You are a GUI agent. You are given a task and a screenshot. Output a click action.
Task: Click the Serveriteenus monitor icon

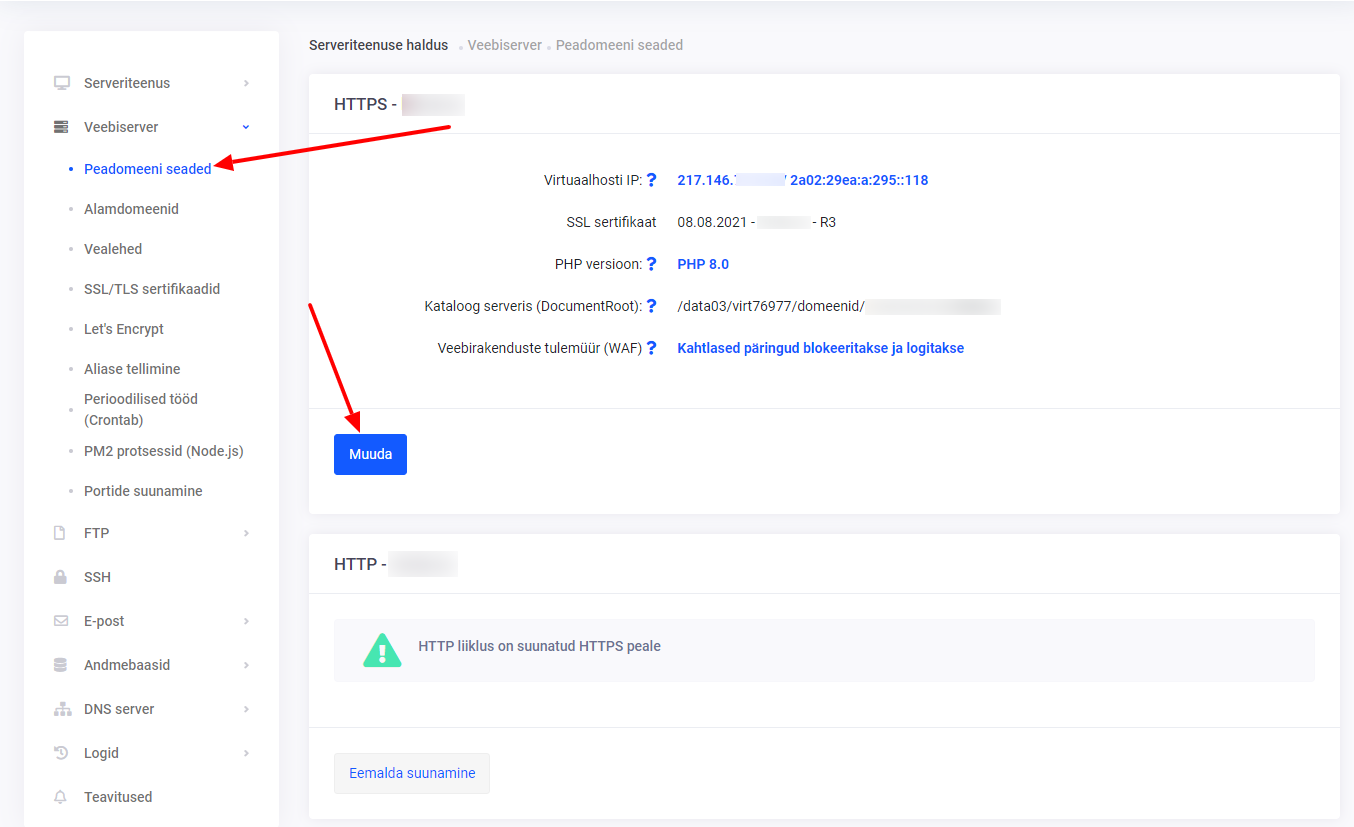[x=62, y=83]
